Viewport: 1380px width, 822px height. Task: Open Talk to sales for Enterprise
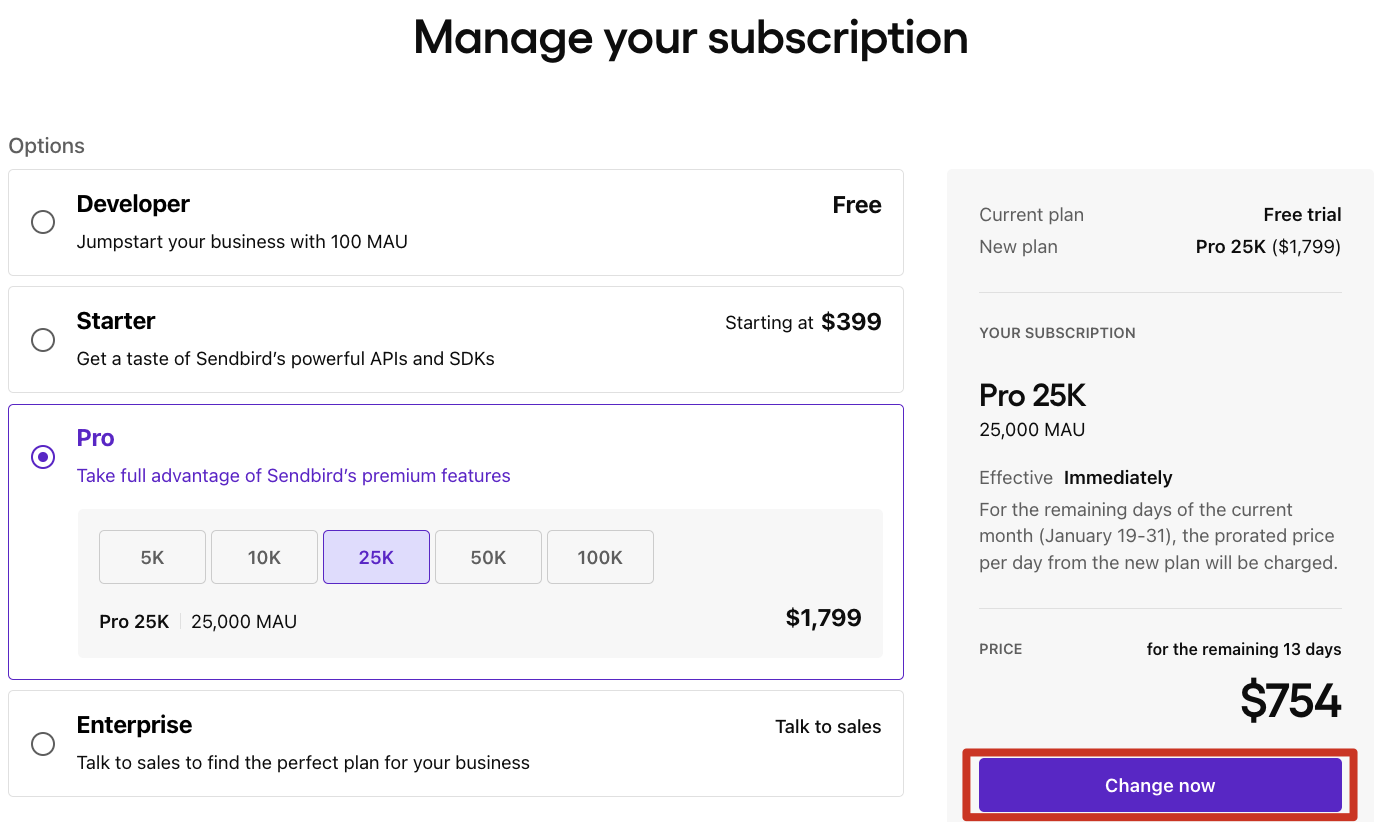[x=828, y=726]
